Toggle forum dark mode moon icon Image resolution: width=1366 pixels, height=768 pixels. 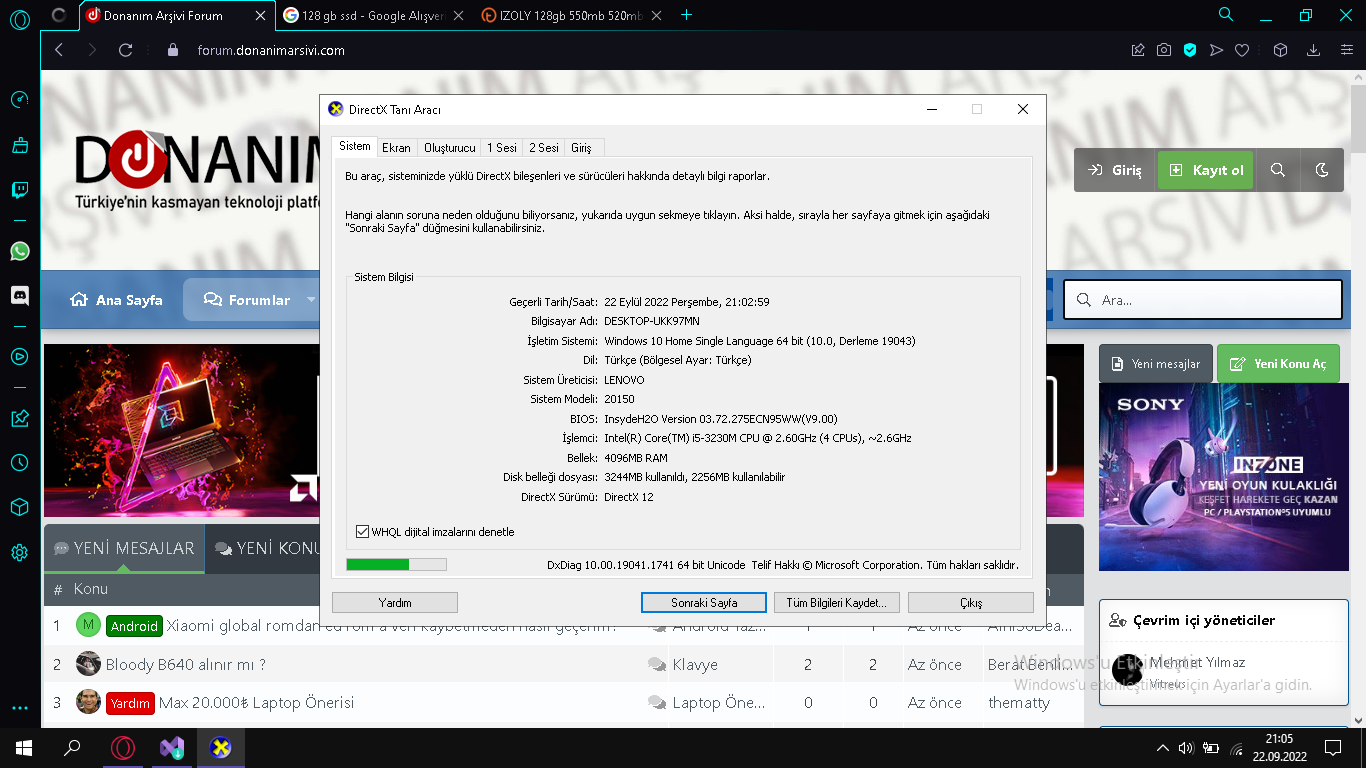pyautogui.click(x=1322, y=170)
